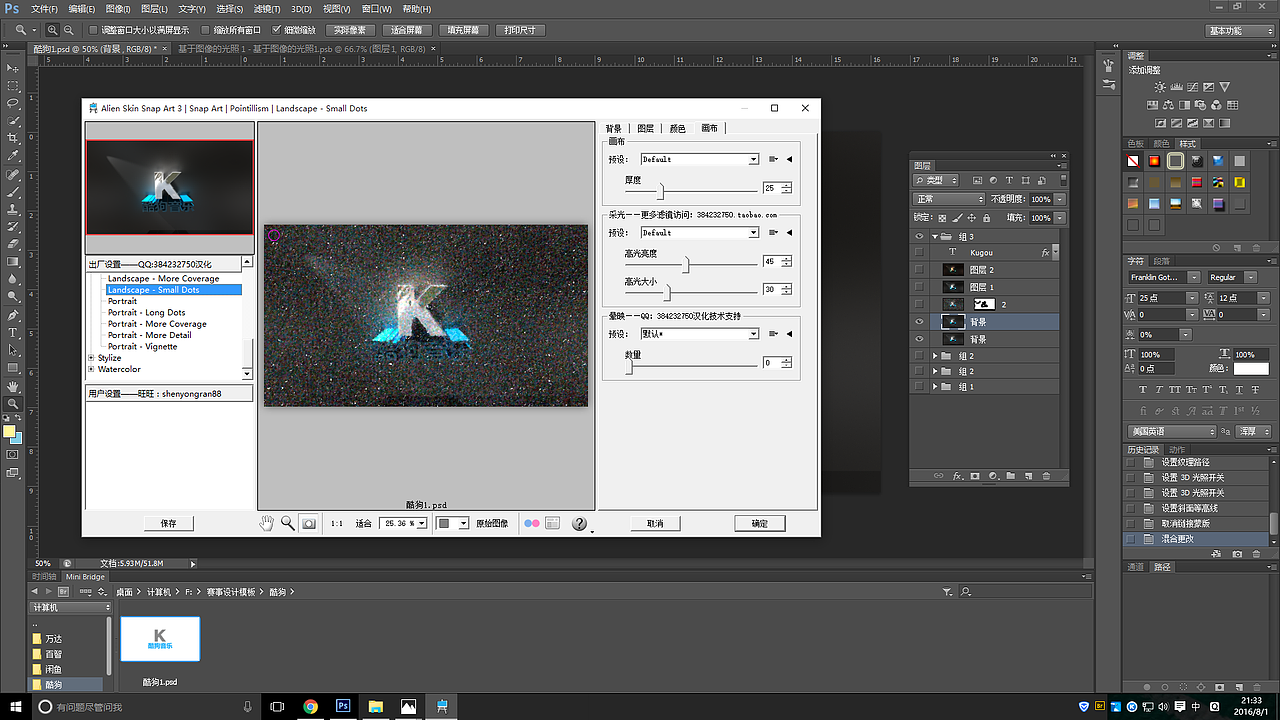Image resolution: width=1280 pixels, height=720 pixels.
Task: Expand the Stylize tree node
Action: coord(91,358)
